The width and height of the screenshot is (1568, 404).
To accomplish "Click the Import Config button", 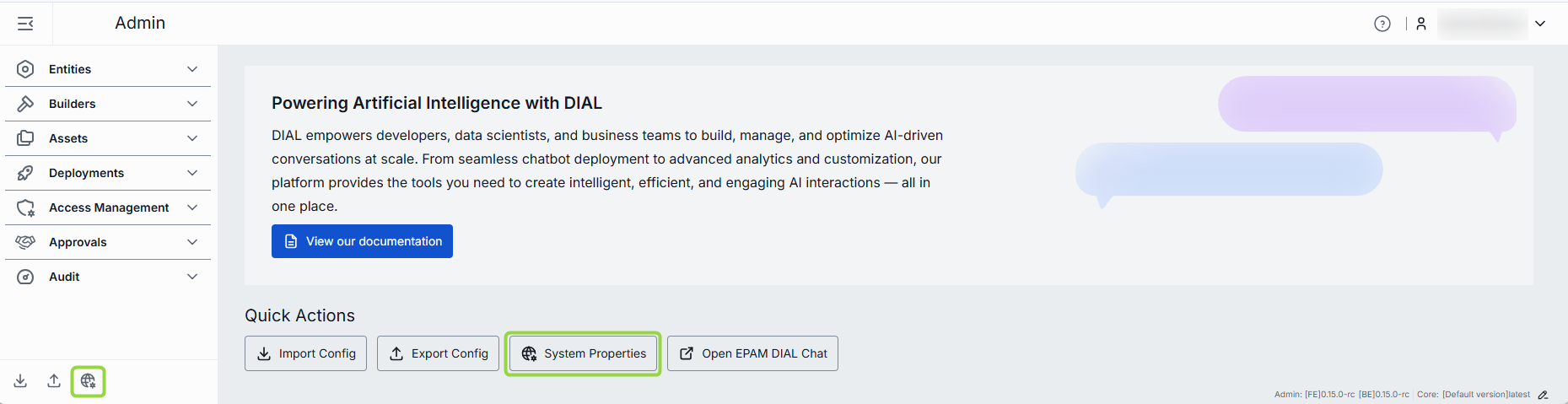I will click(x=305, y=353).
